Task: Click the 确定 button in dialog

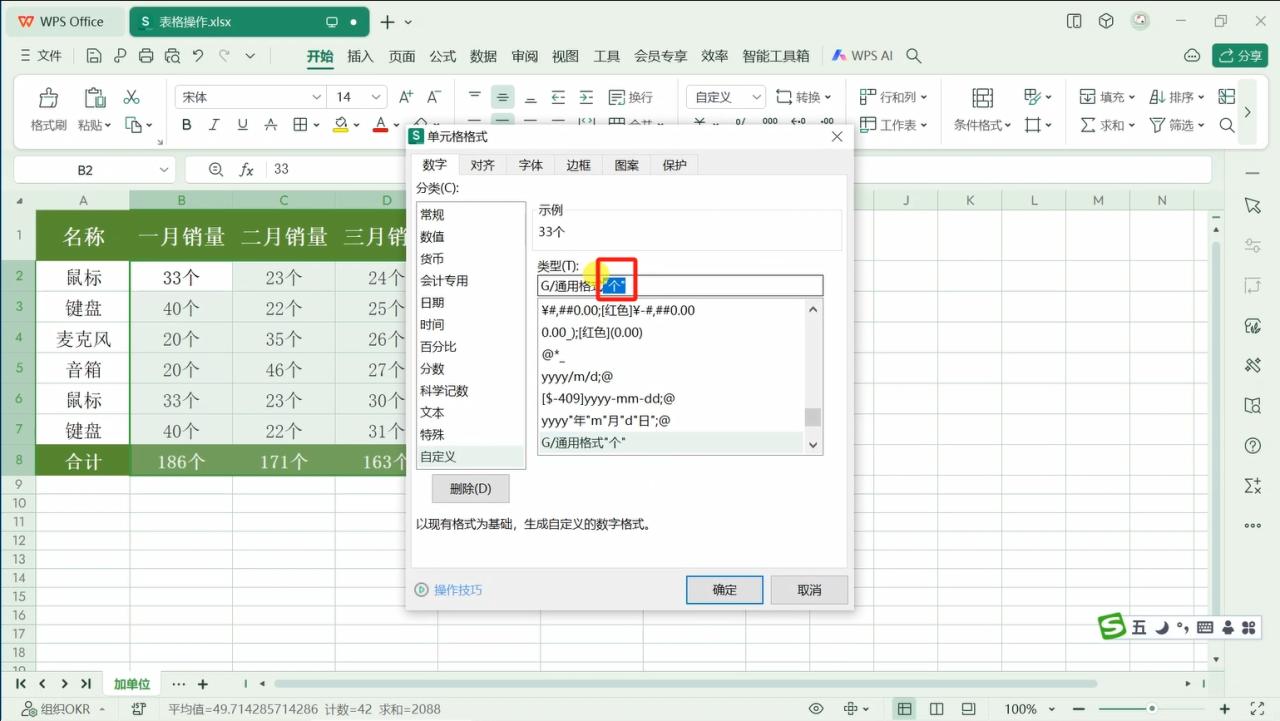Action: tap(724, 590)
